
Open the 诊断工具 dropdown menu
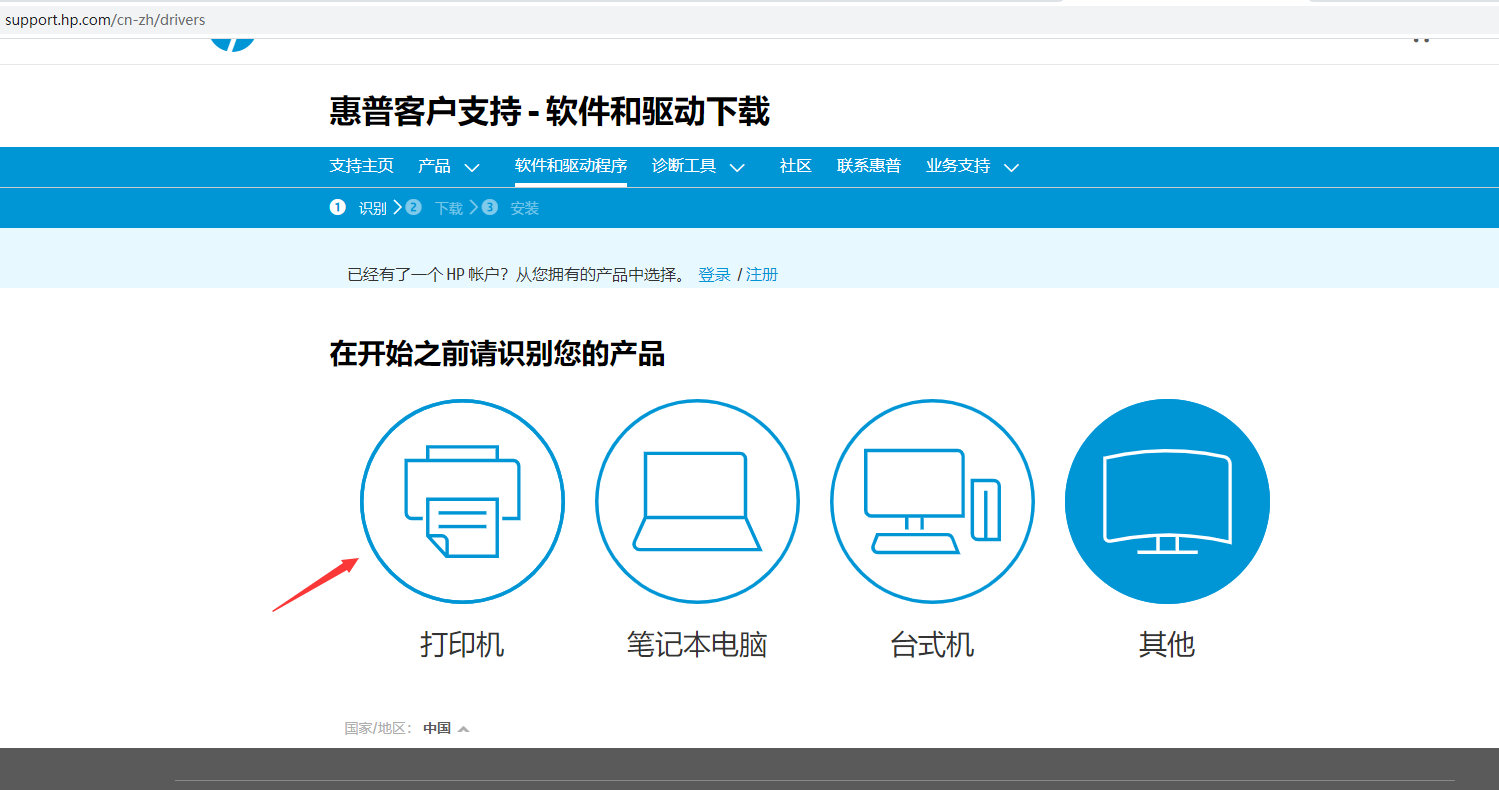click(698, 166)
